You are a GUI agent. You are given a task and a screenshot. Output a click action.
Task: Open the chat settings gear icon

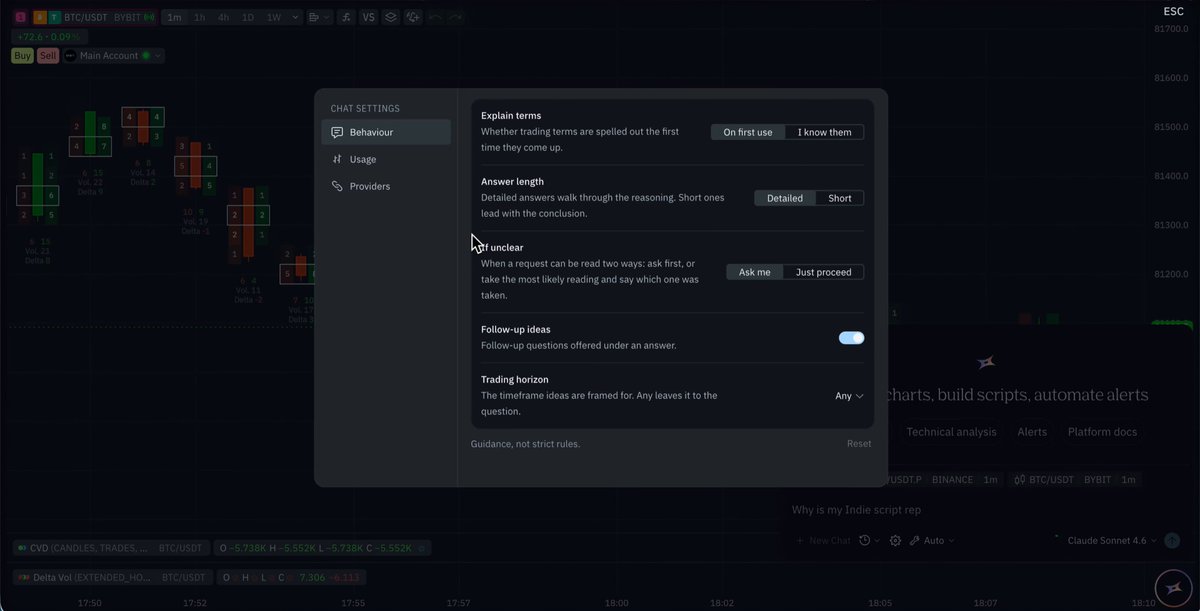(895, 540)
